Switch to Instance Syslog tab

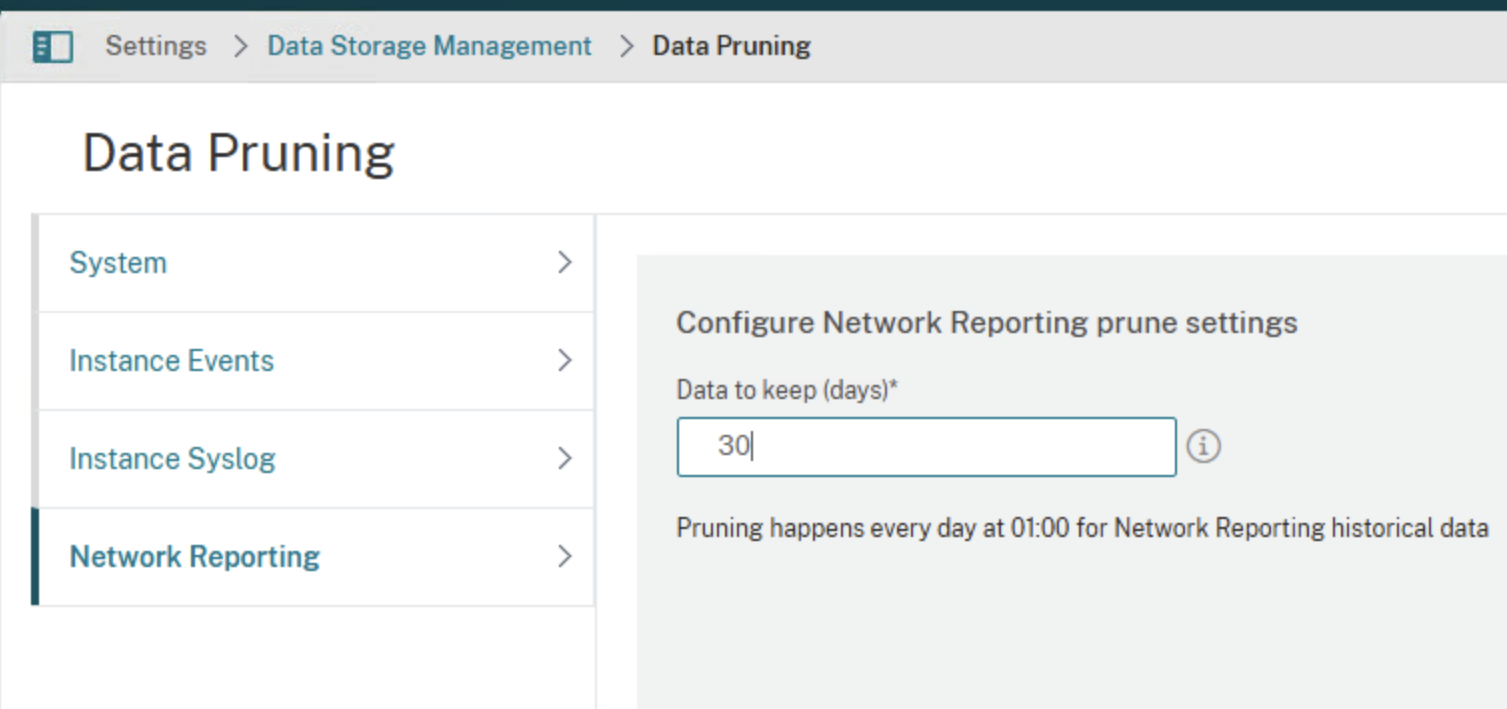pyautogui.click(x=172, y=459)
